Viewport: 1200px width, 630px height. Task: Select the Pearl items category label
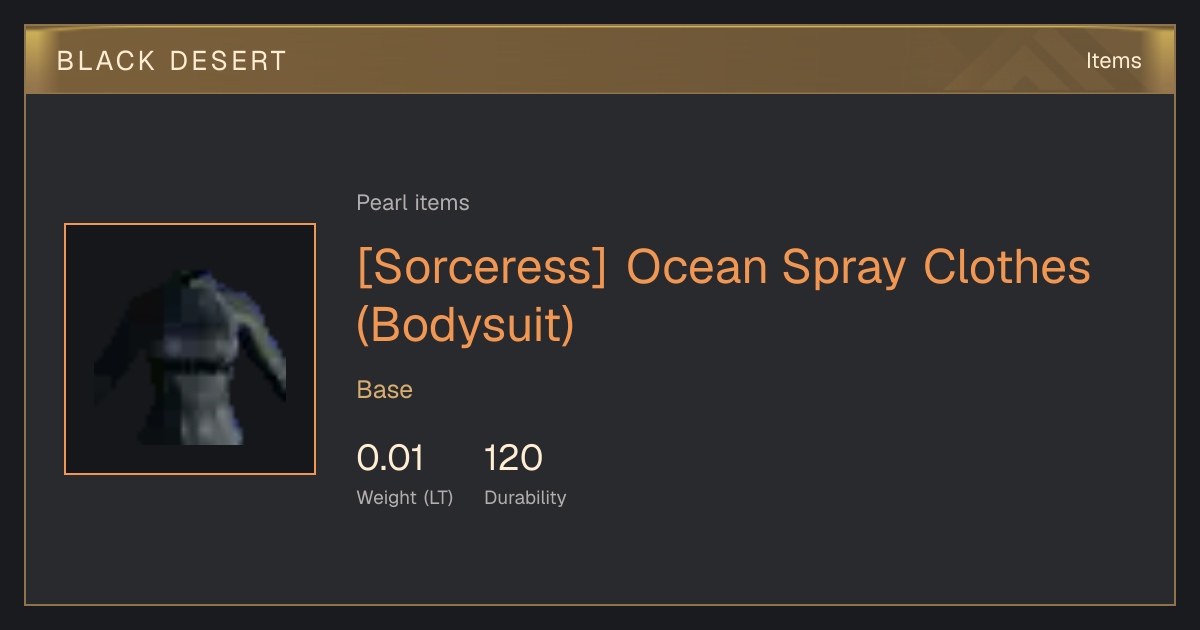coord(413,203)
